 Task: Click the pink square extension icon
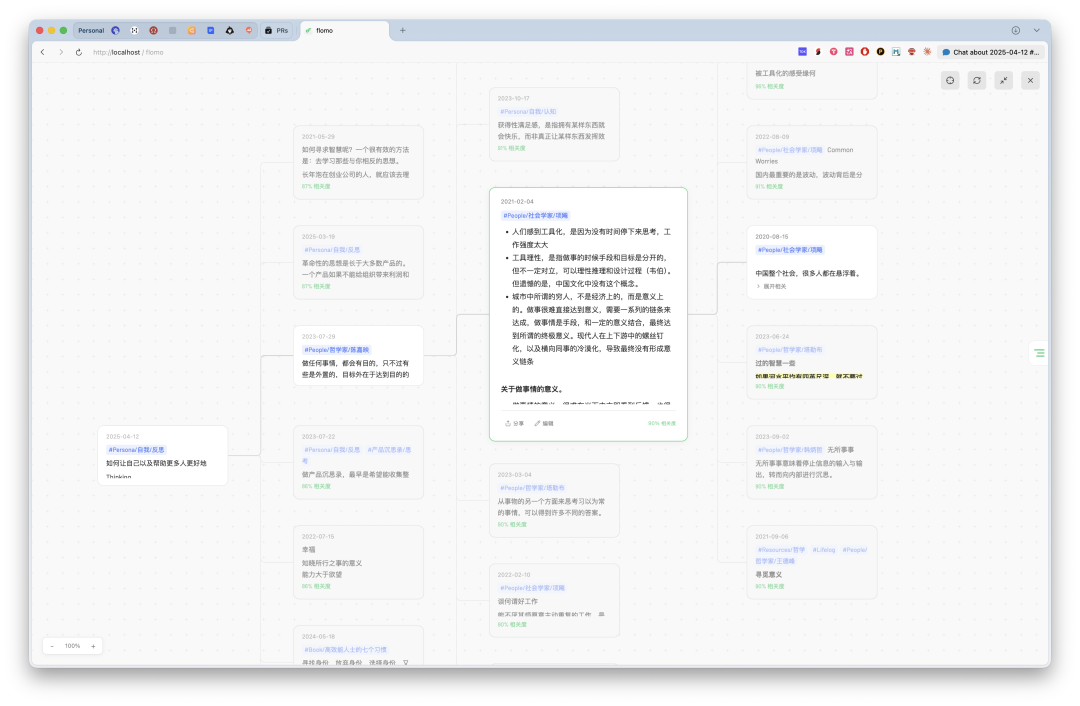point(849,52)
